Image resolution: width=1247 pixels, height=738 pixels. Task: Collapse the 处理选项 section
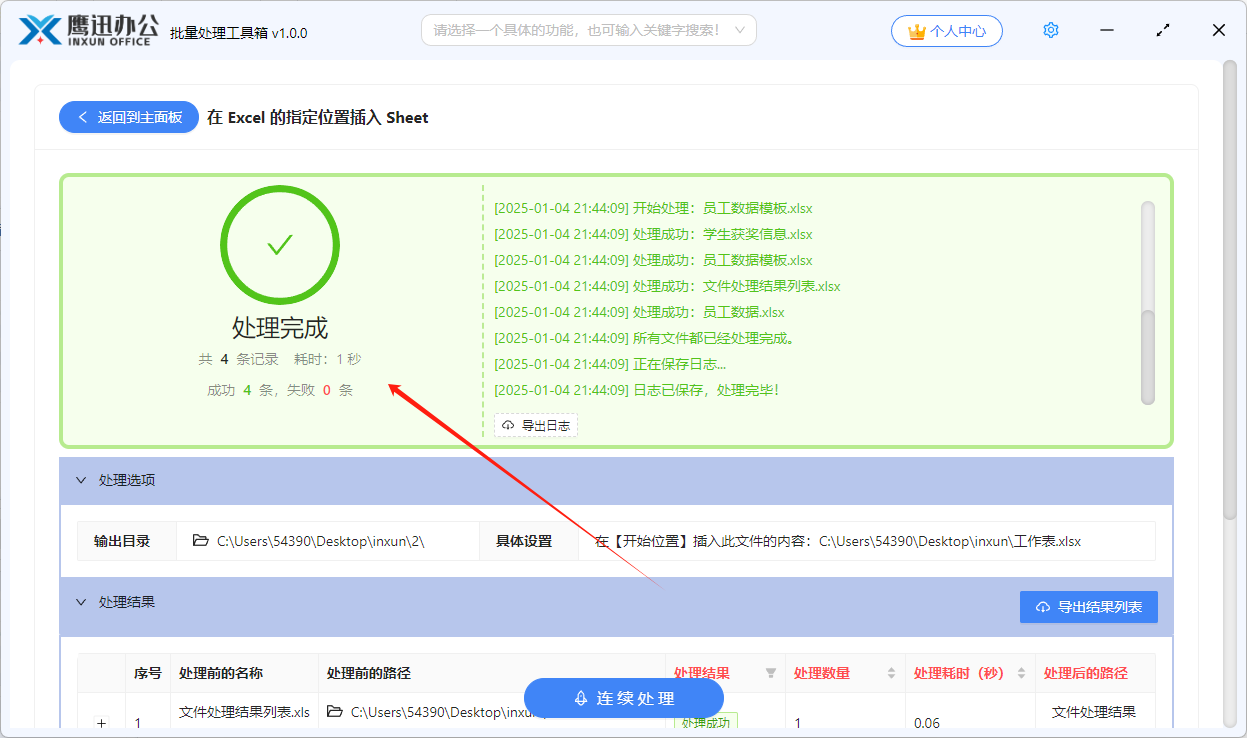click(x=81, y=480)
